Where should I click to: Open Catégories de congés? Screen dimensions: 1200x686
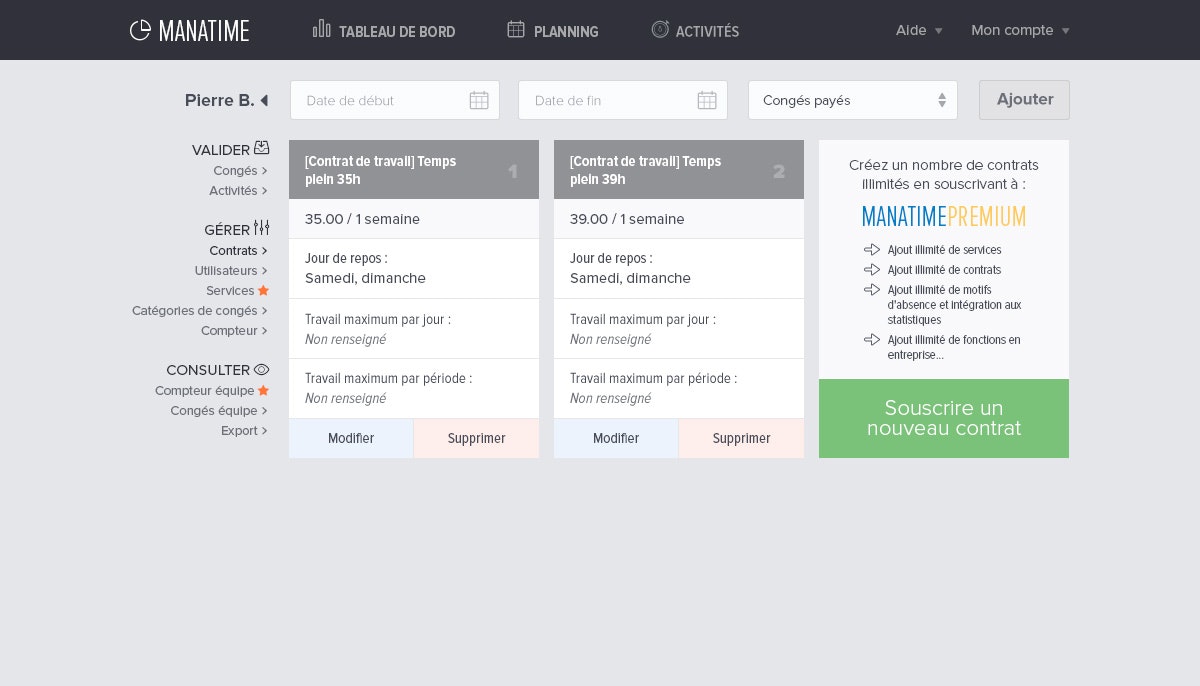tap(195, 311)
